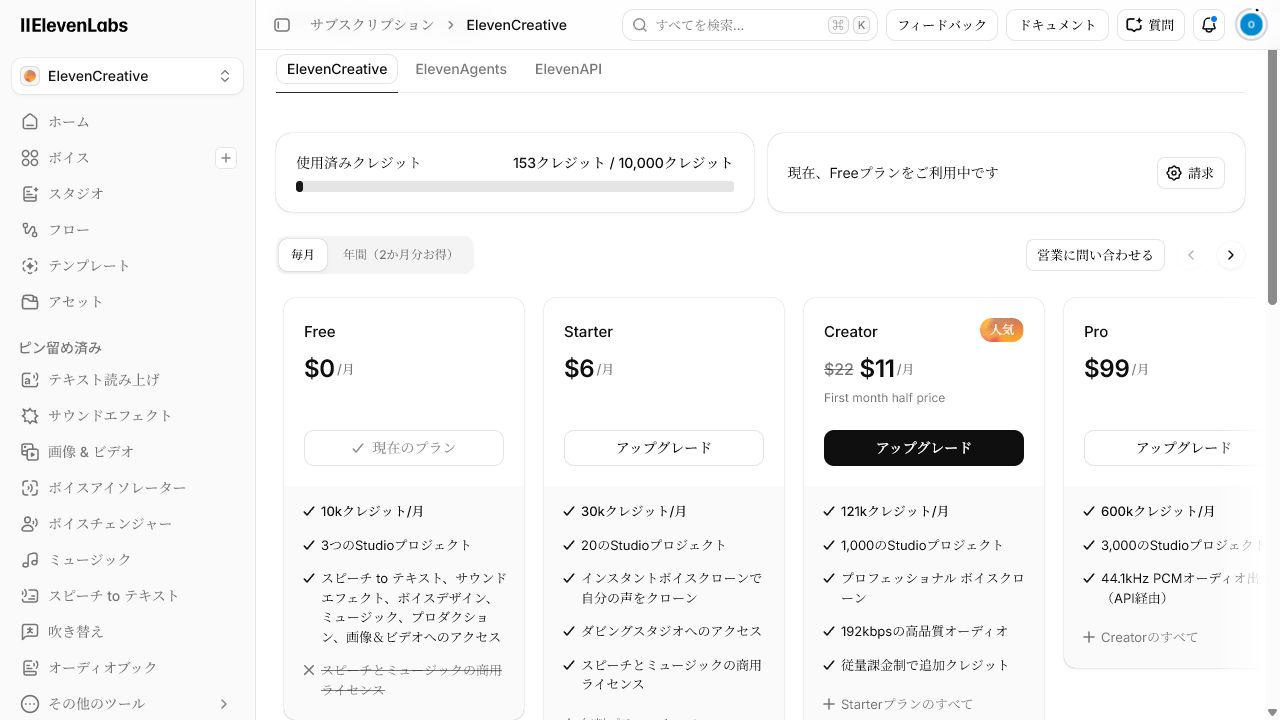The image size is (1280, 720).
Task: Click 600kクレジット/月 in Pro card
Action: point(1158,511)
